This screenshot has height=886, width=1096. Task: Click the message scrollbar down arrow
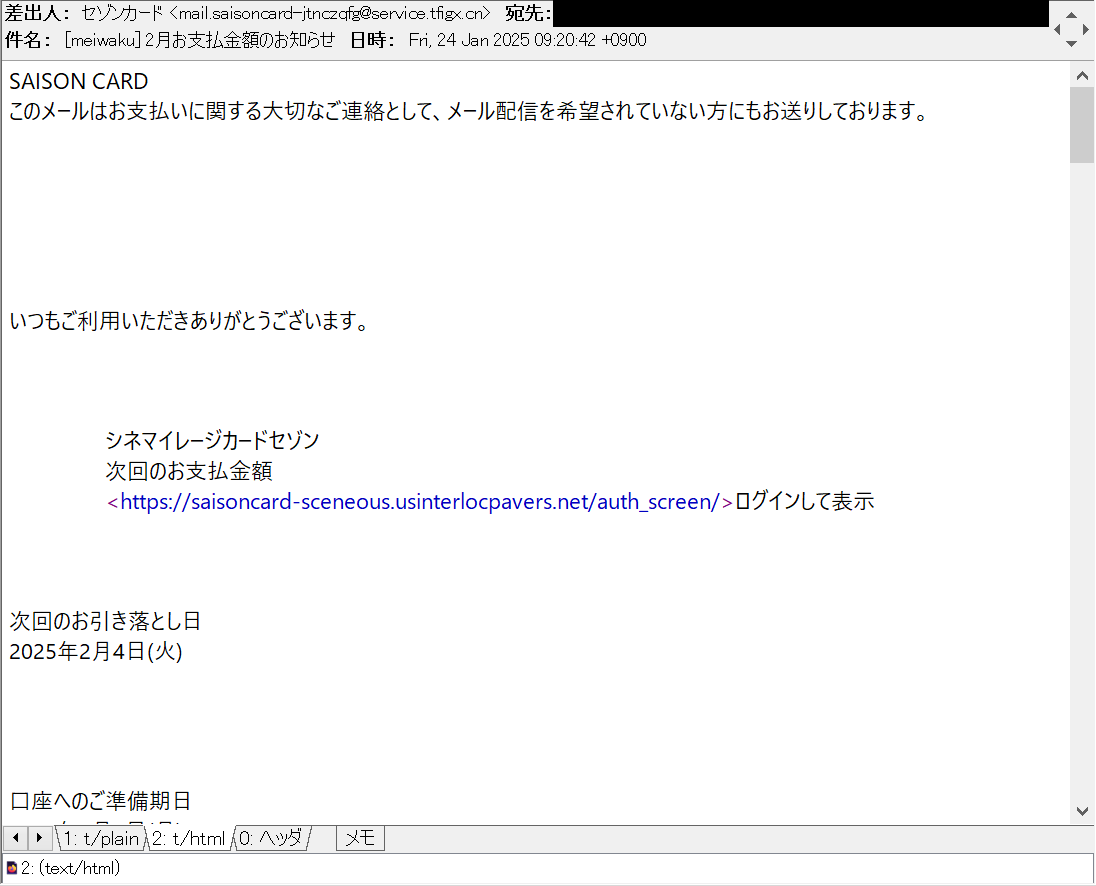click(x=1082, y=811)
